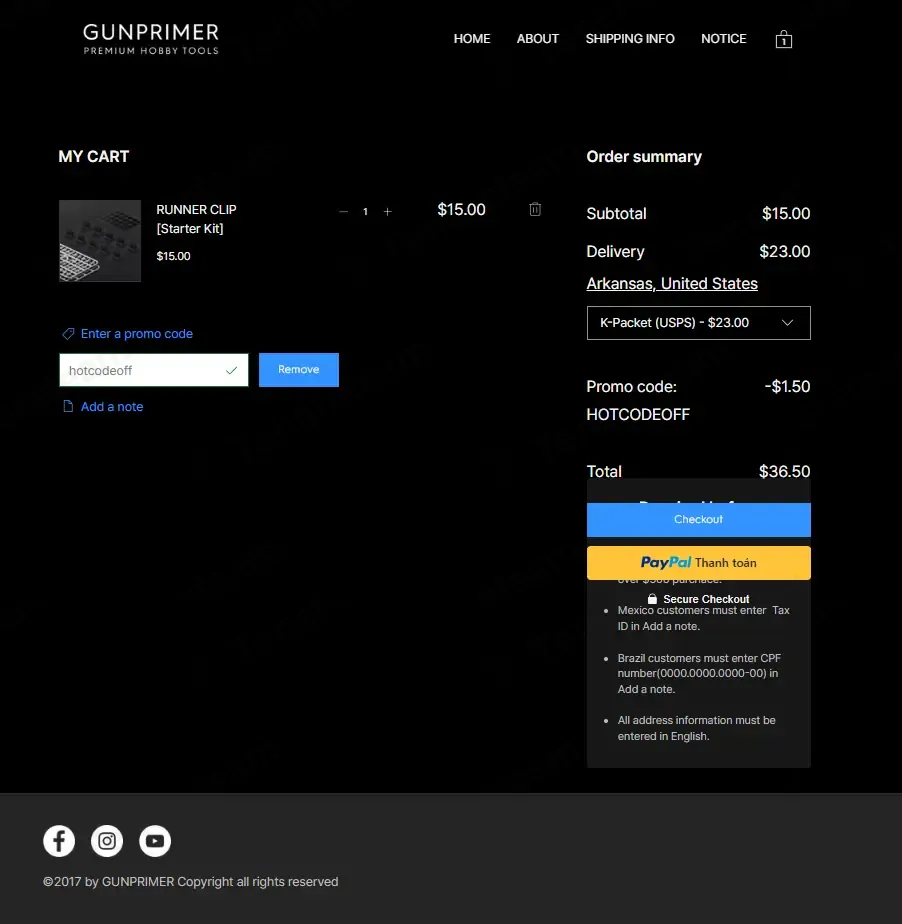902x924 pixels.
Task: Click the GUNPRIMER logo
Action: 151,39
